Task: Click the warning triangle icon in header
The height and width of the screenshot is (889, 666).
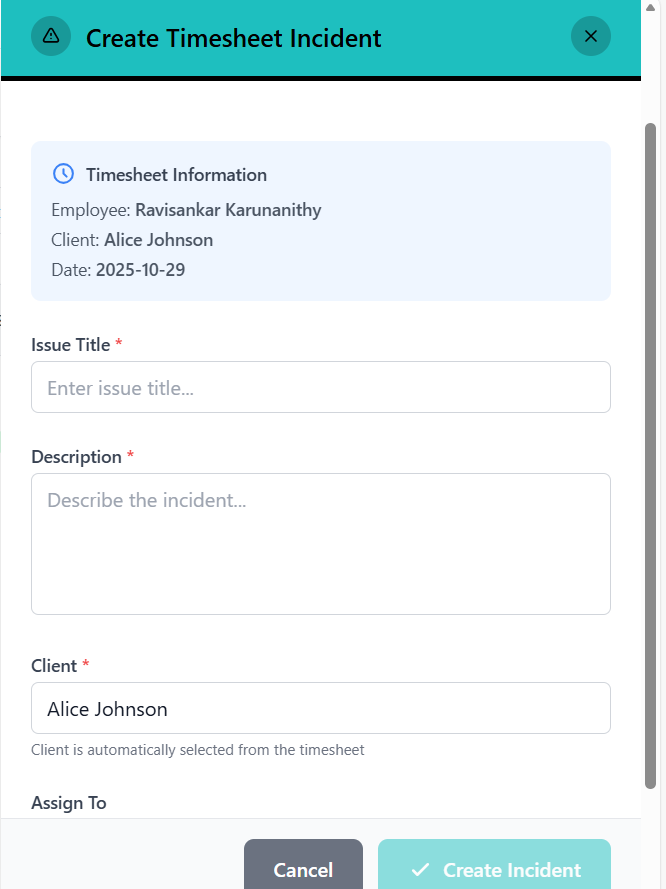Action: [x=51, y=37]
